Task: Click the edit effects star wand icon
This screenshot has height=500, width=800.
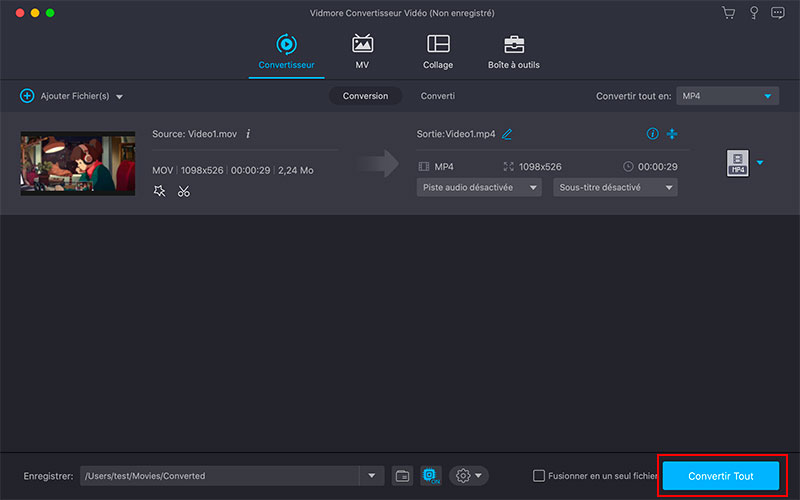Action: [160, 191]
